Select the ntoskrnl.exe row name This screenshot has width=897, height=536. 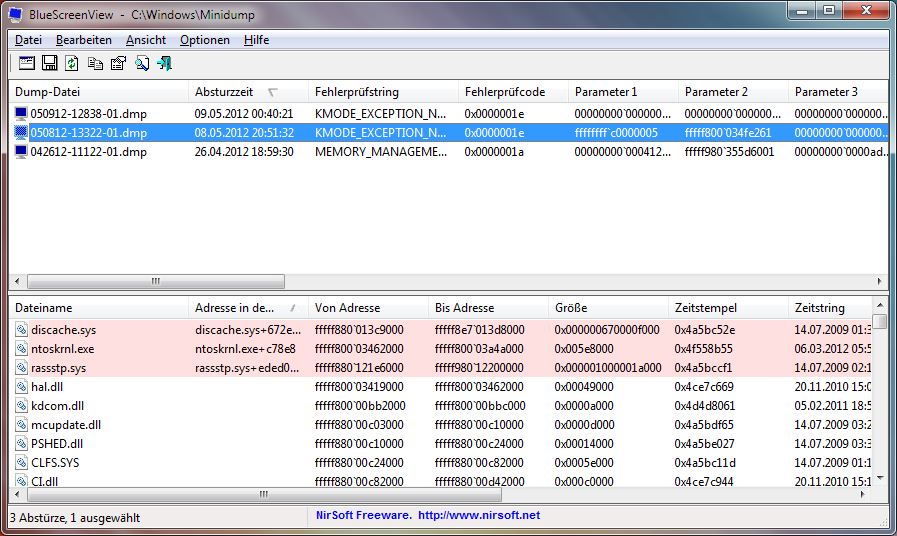[x=62, y=348]
